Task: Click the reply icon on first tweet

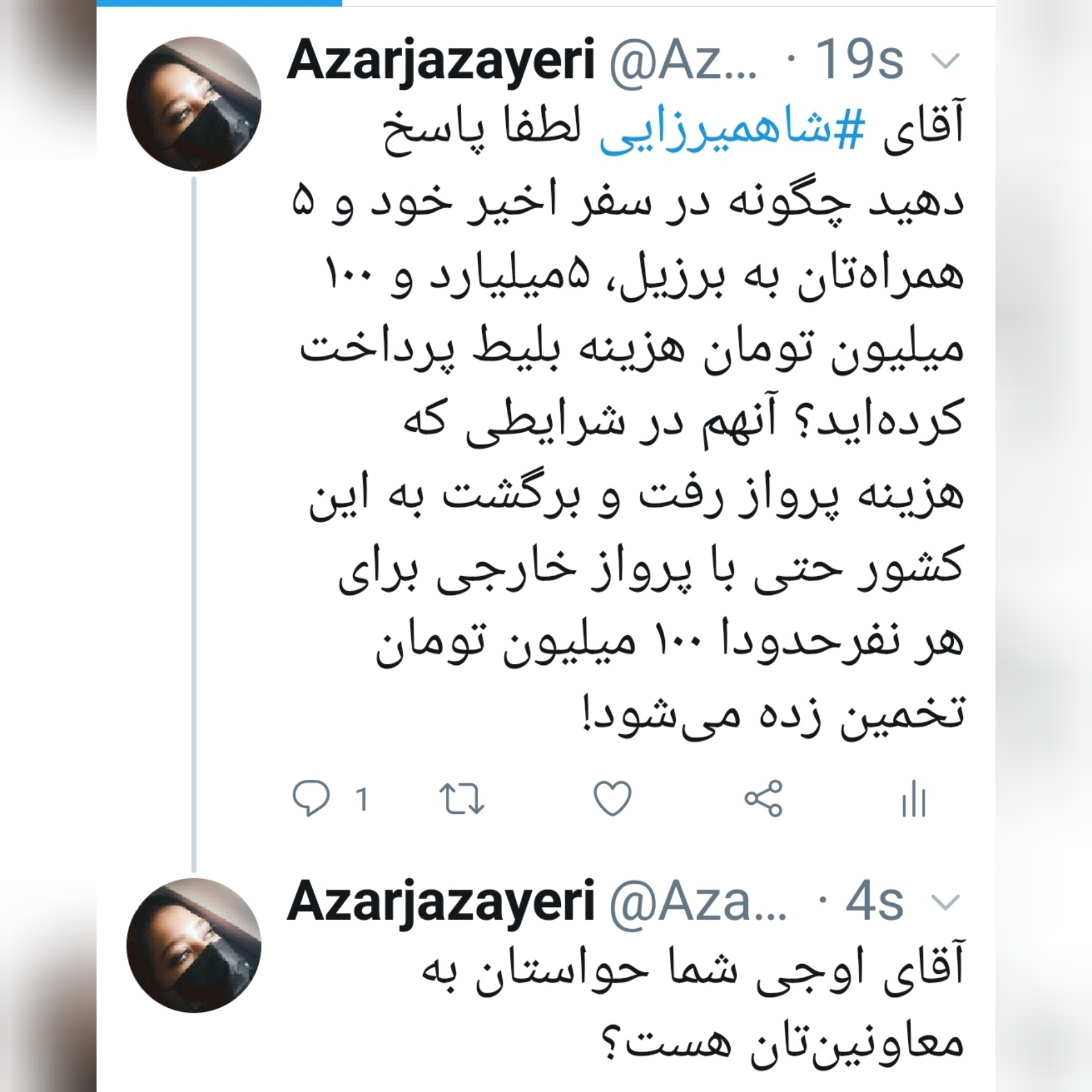Action: tap(311, 799)
